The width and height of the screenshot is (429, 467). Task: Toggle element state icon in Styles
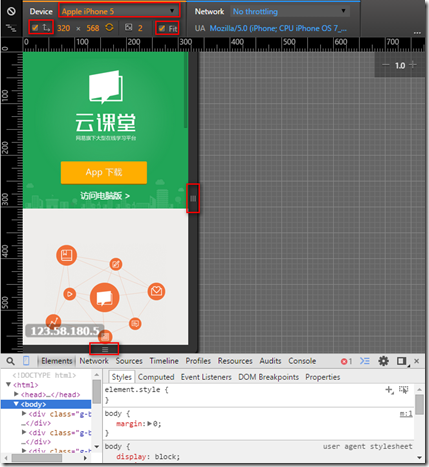404,390
